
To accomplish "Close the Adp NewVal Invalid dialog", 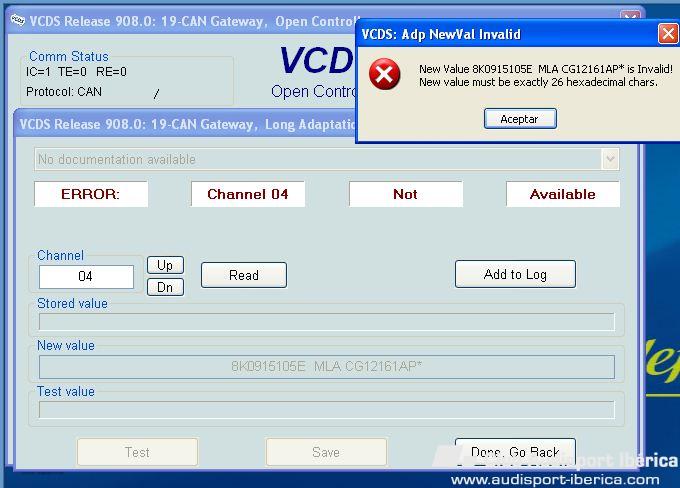I will click(x=668, y=34).
